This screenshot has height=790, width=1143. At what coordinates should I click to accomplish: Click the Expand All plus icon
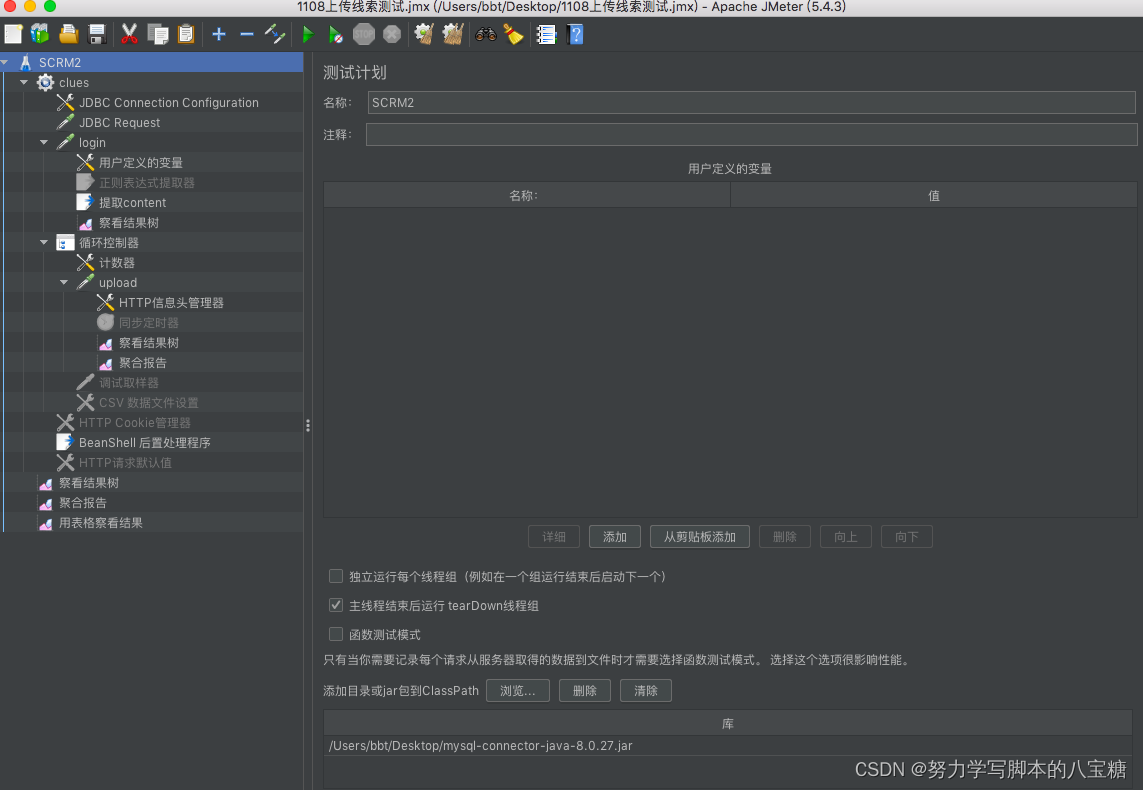coord(219,34)
